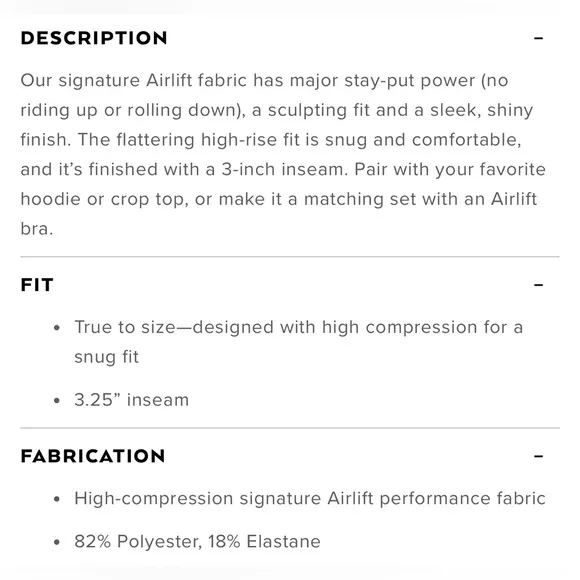
Task: Click '3-inch inseam' phrase in description
Action: [284, 169]
